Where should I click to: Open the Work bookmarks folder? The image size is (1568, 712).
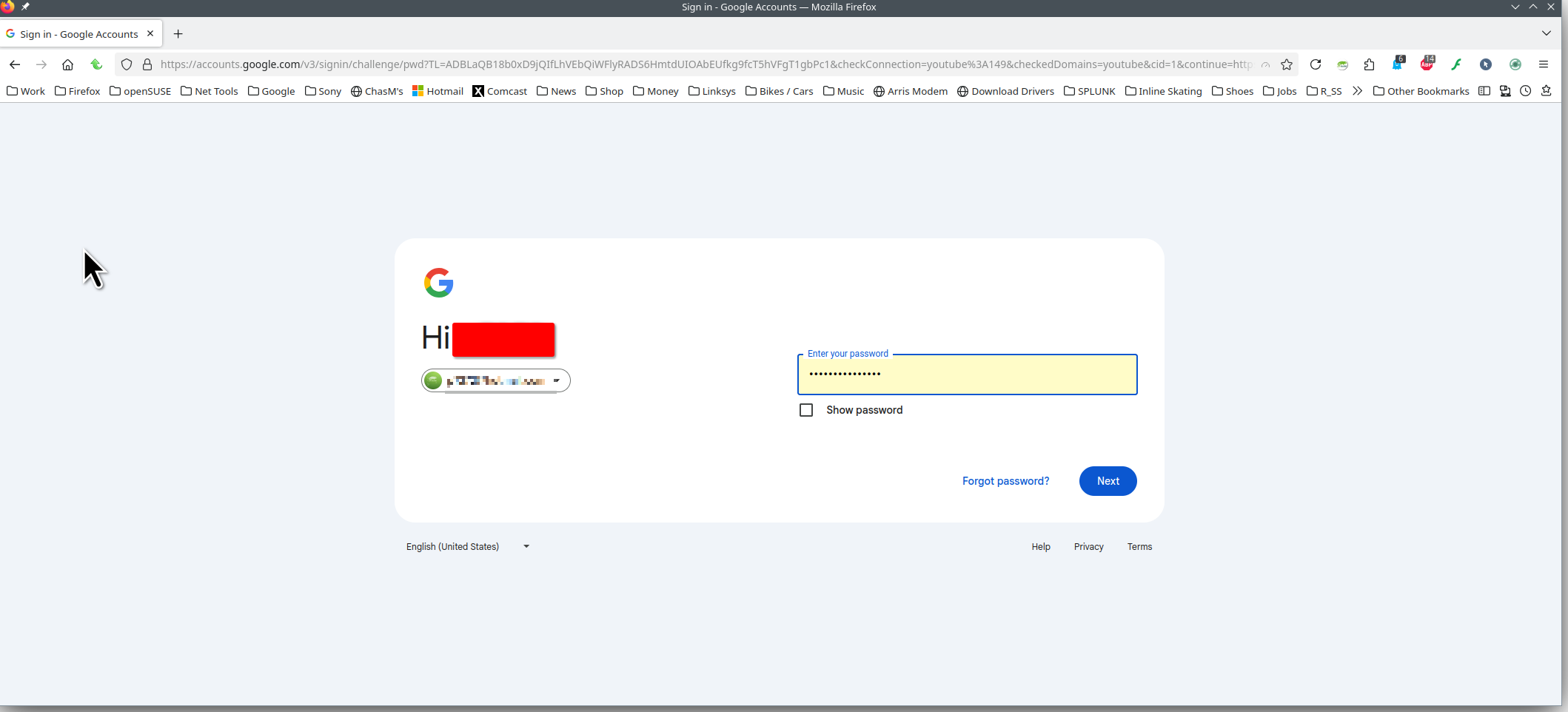click(26, 91)
